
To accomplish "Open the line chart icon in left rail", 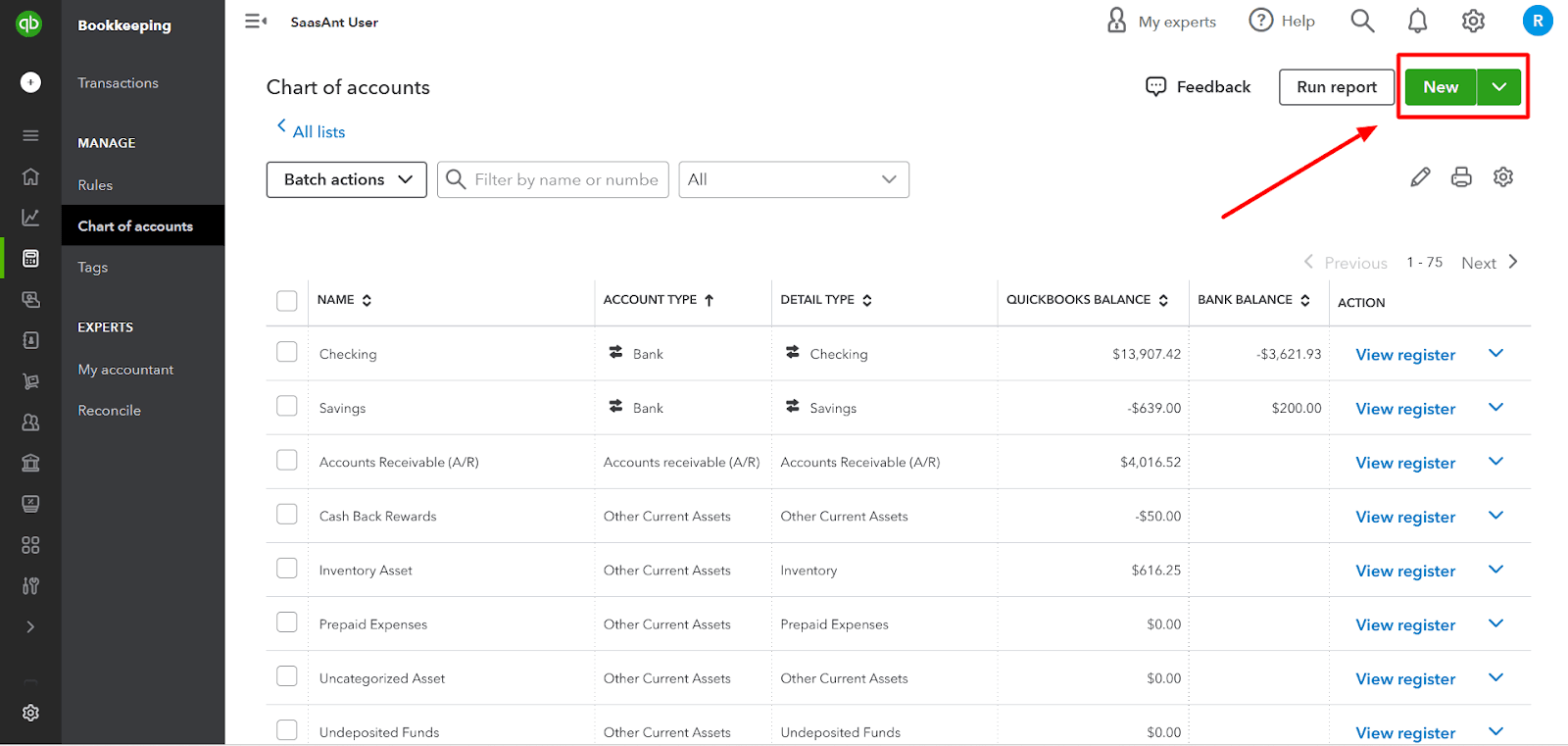I will tap(30, 218).
